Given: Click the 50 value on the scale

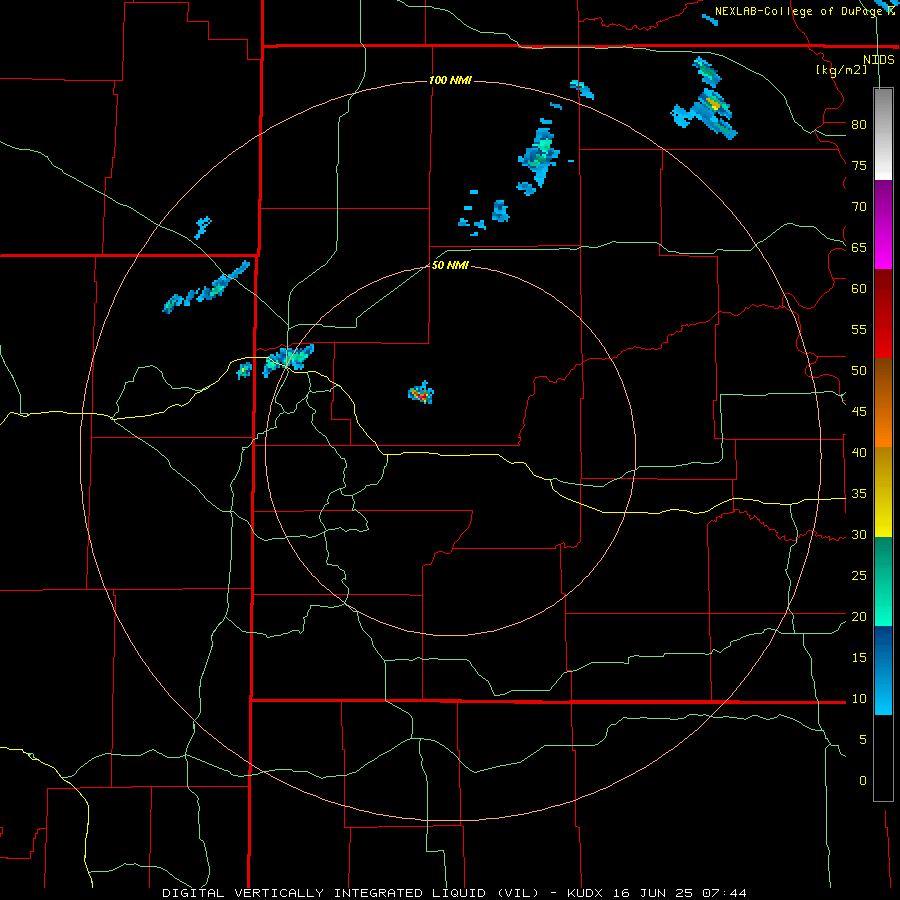Looking at the screenshot, I should 859,370.
